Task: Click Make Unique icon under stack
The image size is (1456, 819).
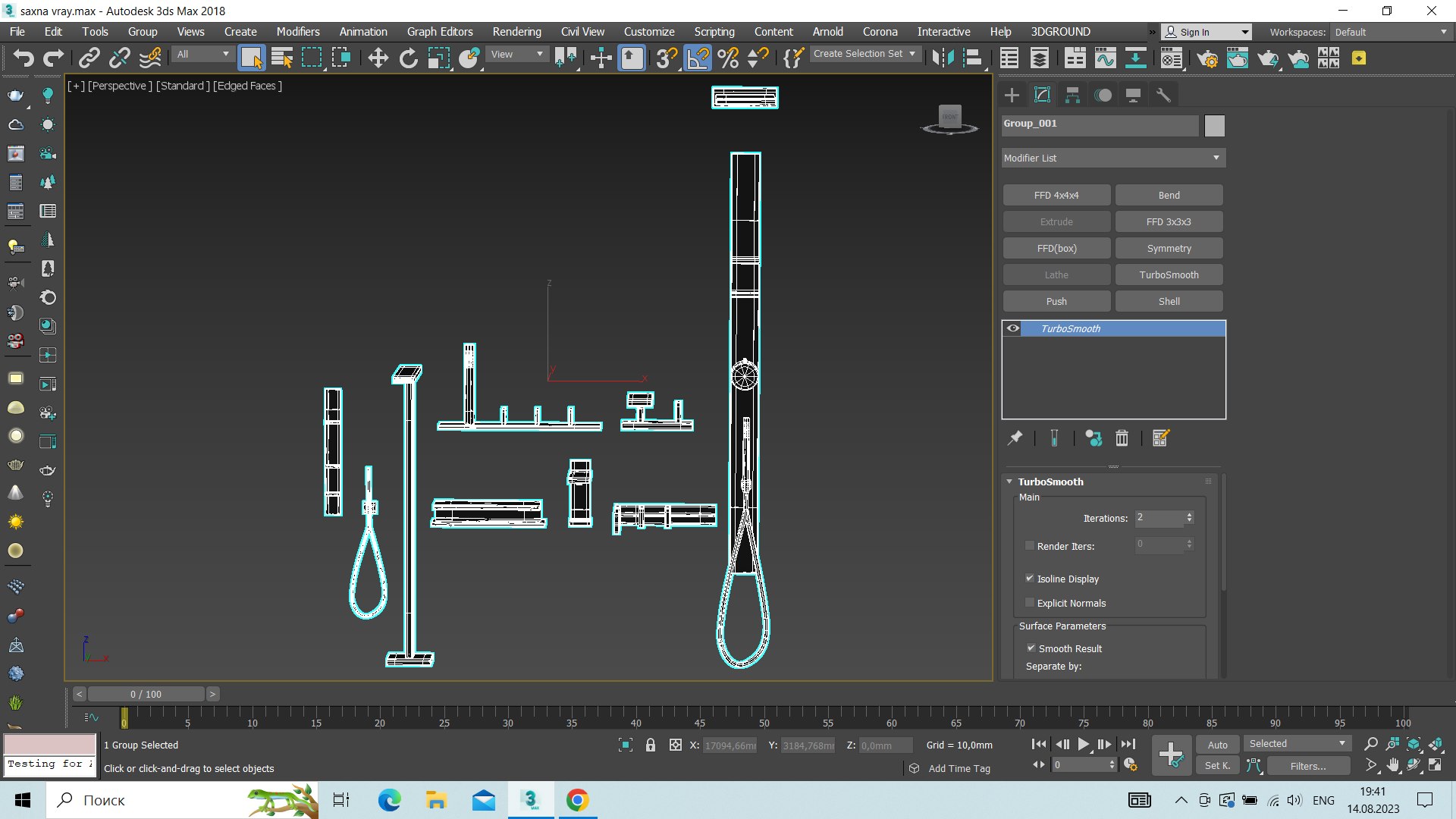Action: pyautogui.click(x=1093, y=438)
